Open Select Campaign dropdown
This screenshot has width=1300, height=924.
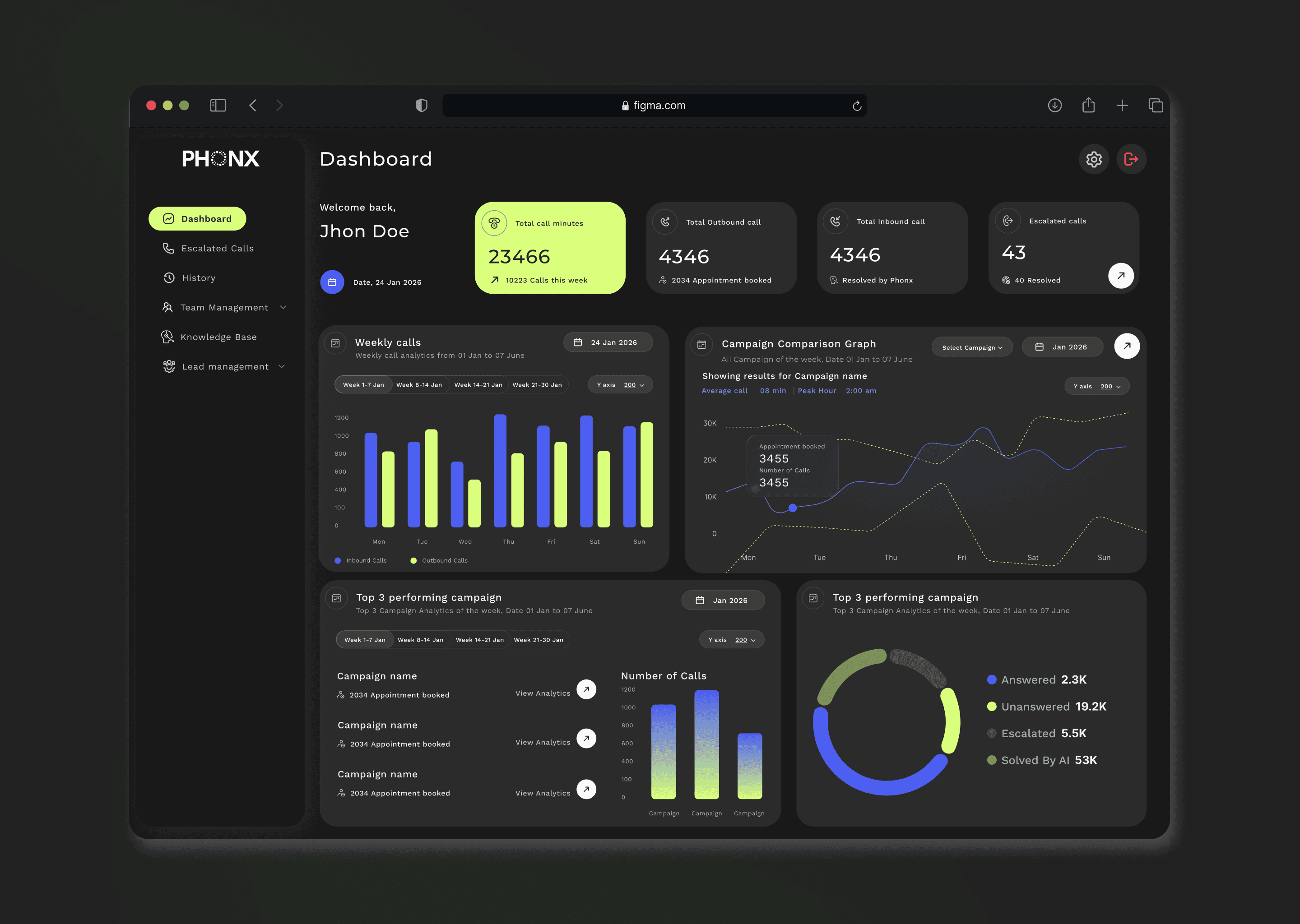[x=971, y=347]
